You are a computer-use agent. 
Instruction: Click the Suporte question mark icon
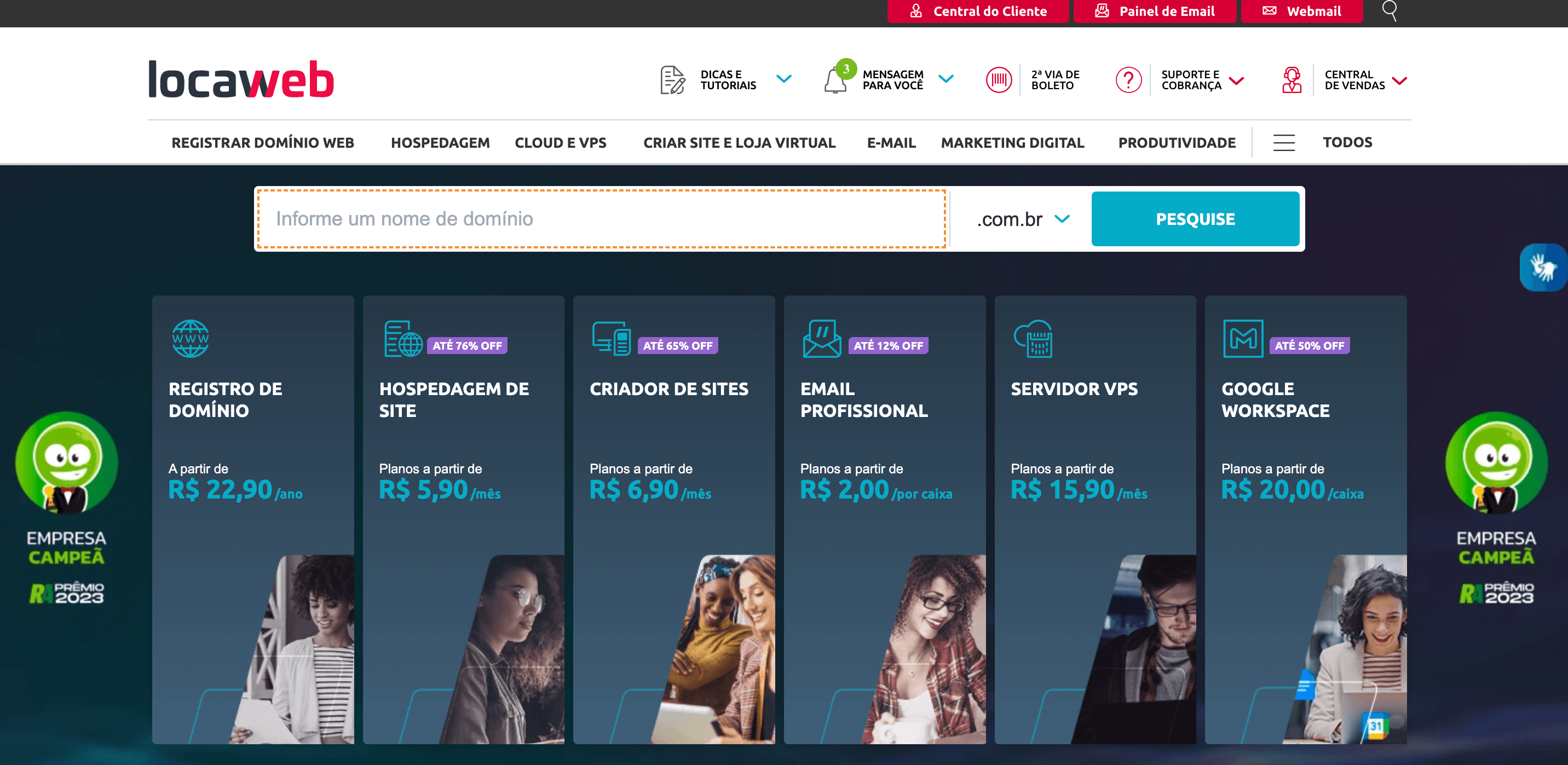pos(1128,80)
